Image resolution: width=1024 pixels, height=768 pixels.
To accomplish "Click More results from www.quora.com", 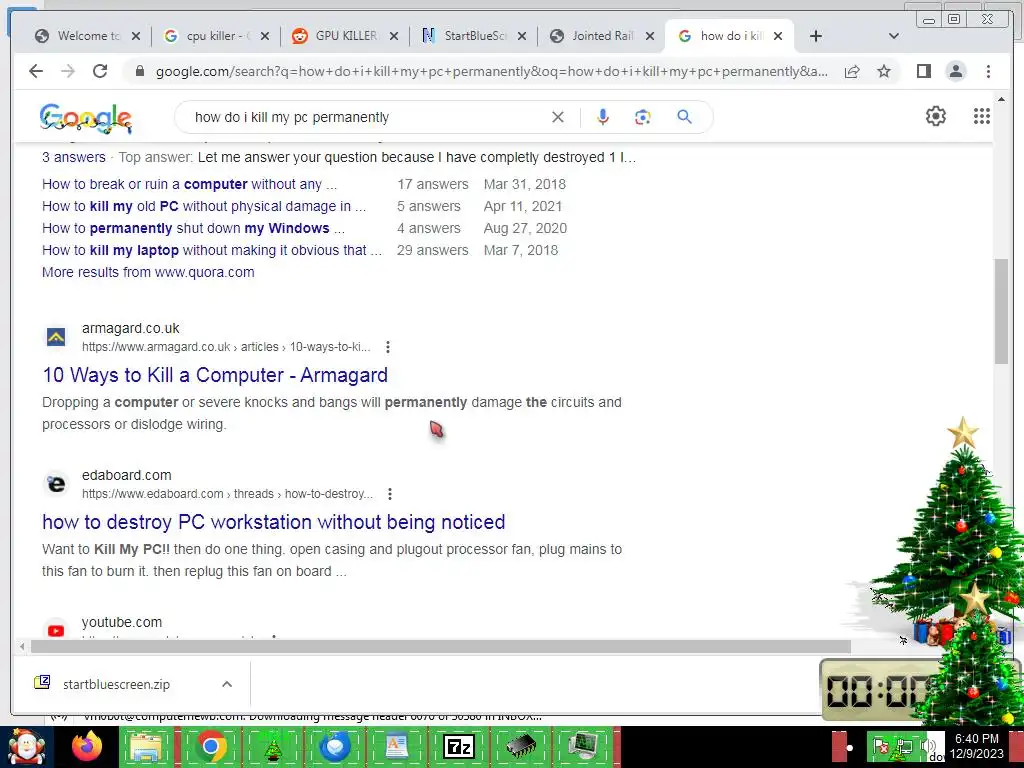I will 148,272.
